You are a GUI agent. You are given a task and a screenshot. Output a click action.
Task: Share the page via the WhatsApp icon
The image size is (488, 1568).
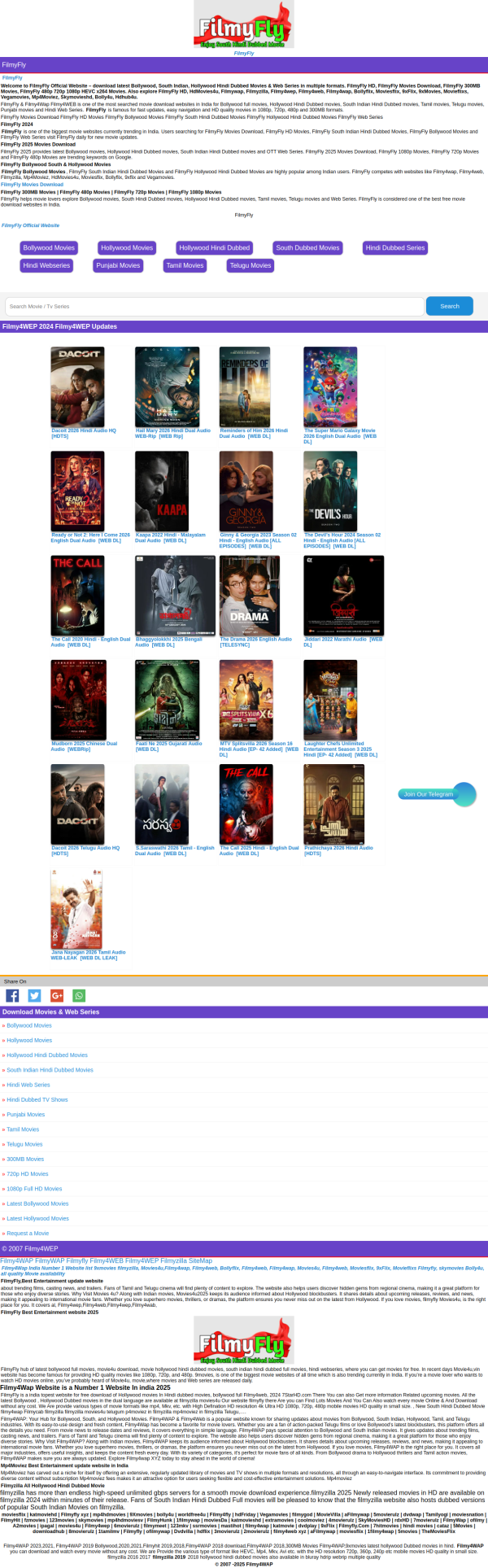[x=79, y=996]
